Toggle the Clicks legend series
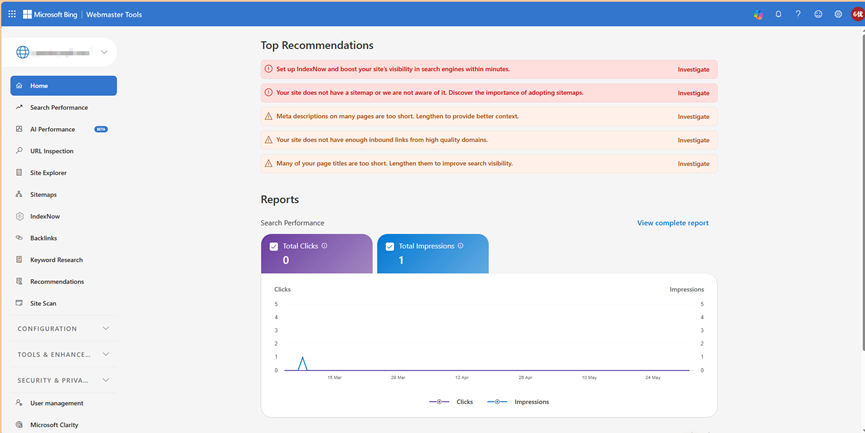 coord(451,402)
